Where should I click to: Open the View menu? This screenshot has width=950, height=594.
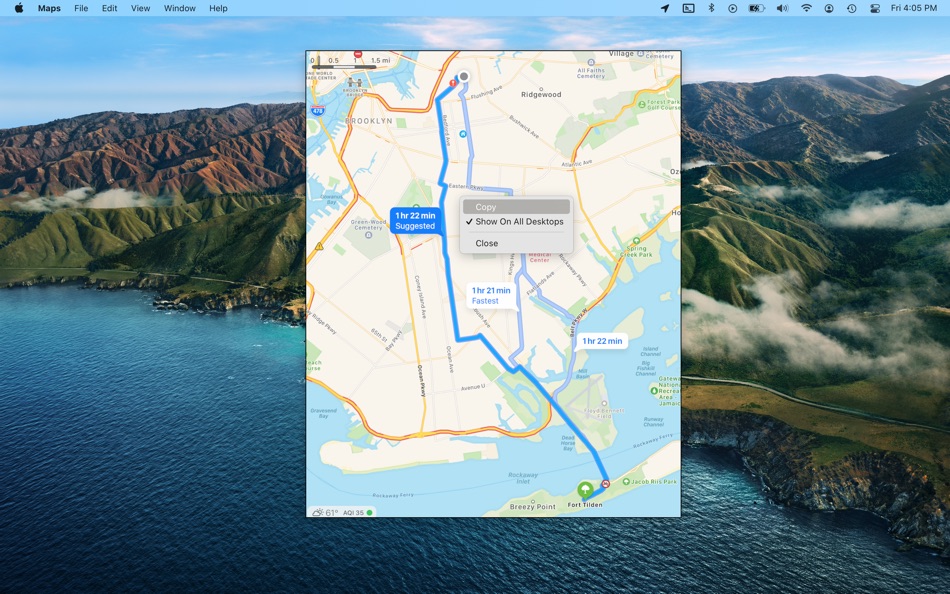(141, 8)
